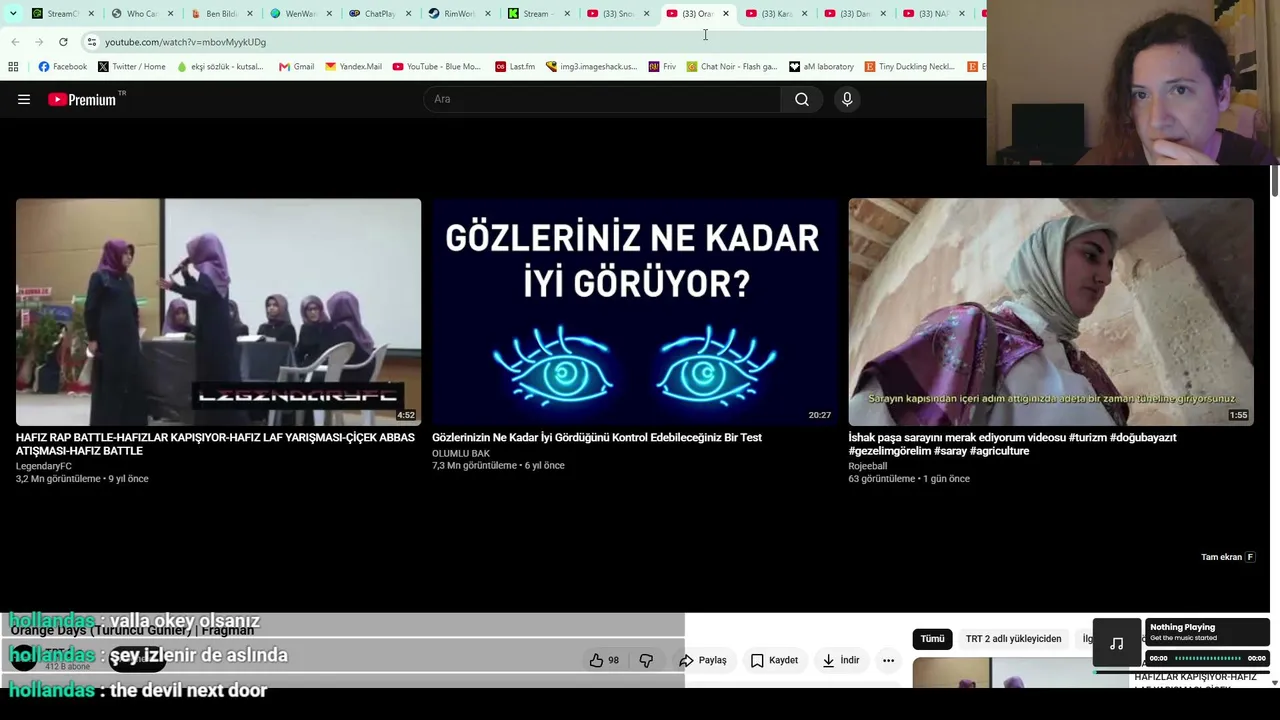This screenshot has width=1280, height=720.
Task: Select the Tümü filter chip
Action: 932,639
